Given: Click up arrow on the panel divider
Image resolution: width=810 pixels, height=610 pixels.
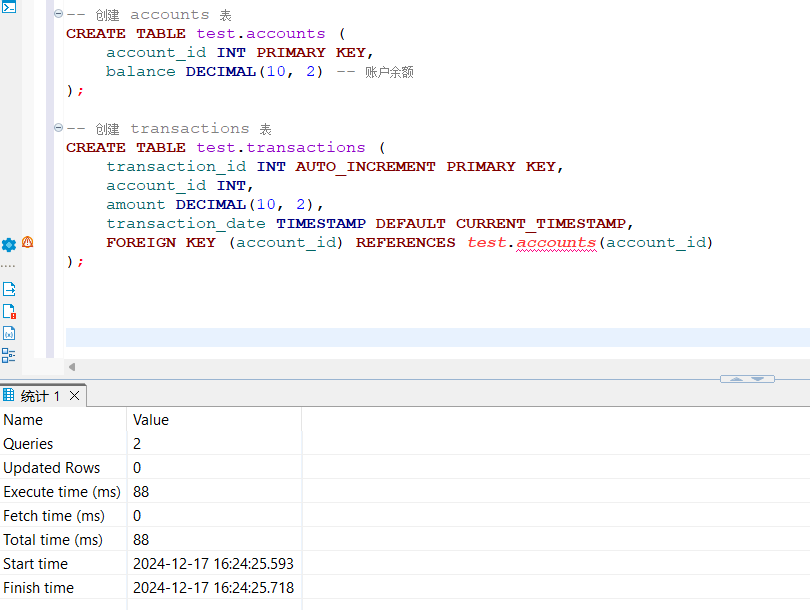Looking at the screenshot, I should (x=736, y=379).
